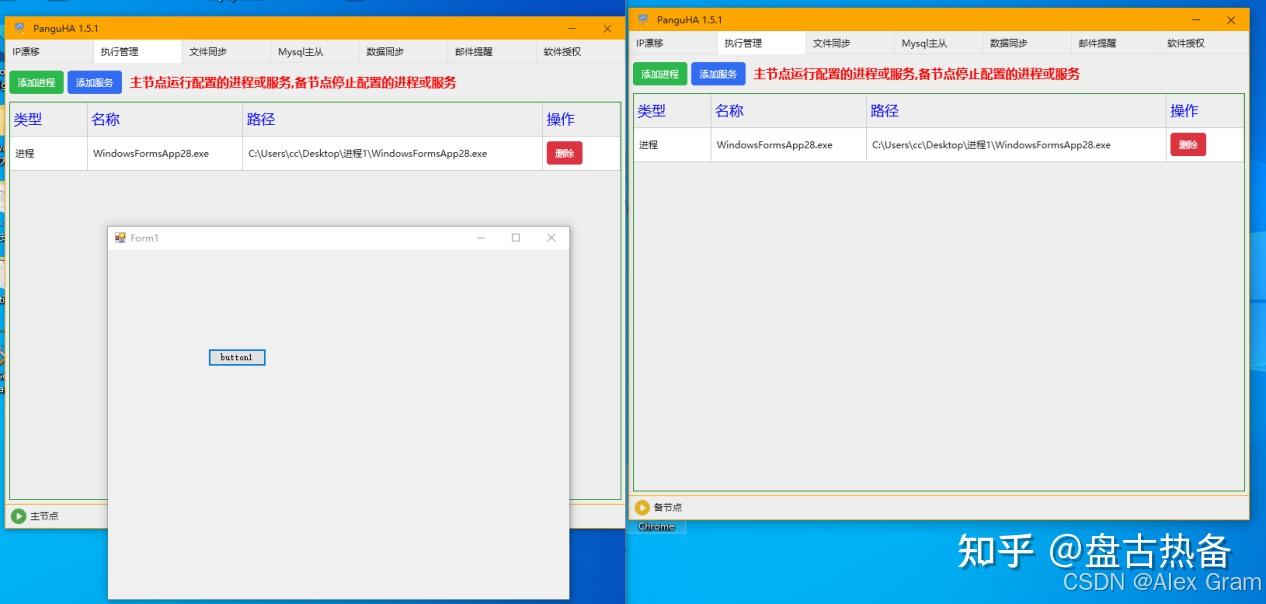The image size is (1266, 604).
Task: Click the Form1 window title icon
Action: (120, 238)
